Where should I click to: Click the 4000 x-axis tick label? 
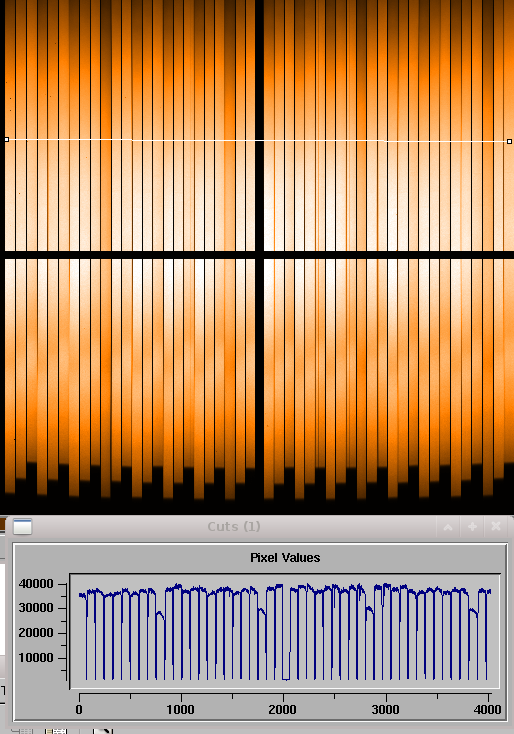pyautogui.click(x=487, y=710)
